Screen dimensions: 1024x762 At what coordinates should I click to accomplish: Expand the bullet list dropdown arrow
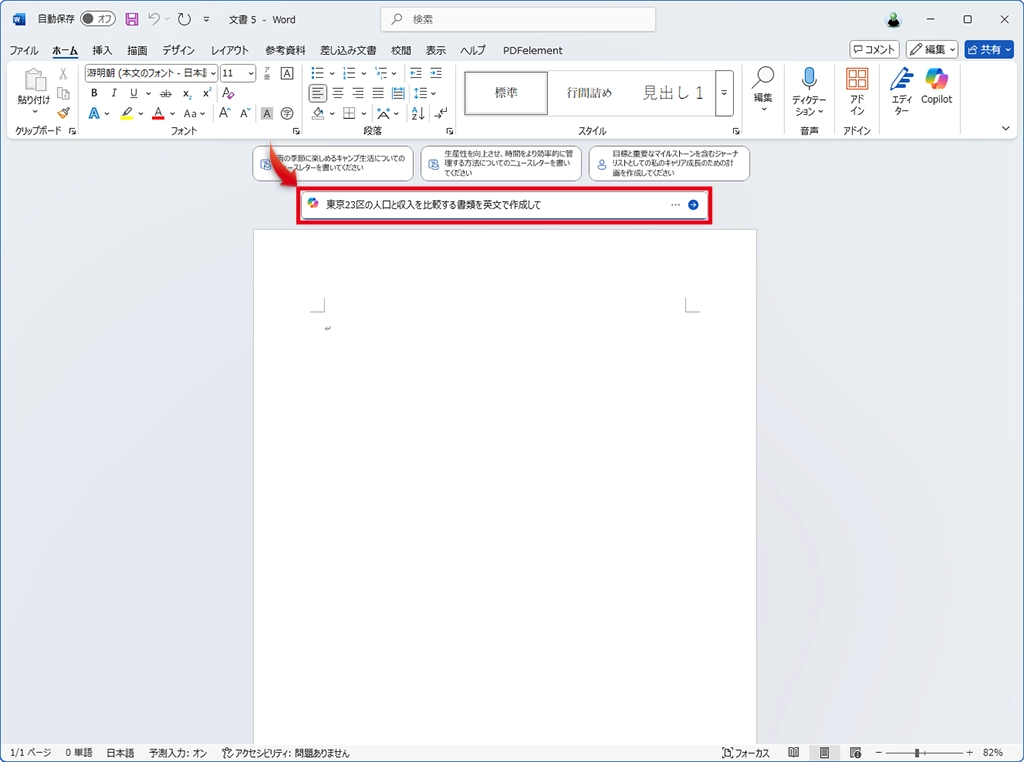(332, 73)
